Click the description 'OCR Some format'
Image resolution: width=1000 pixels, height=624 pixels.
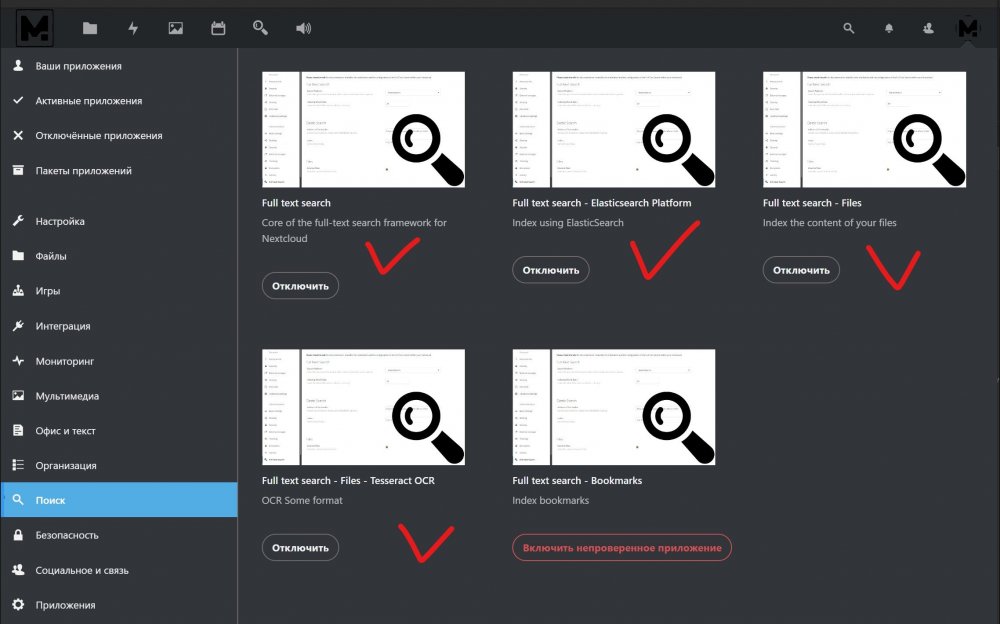(x=302, y=500)
